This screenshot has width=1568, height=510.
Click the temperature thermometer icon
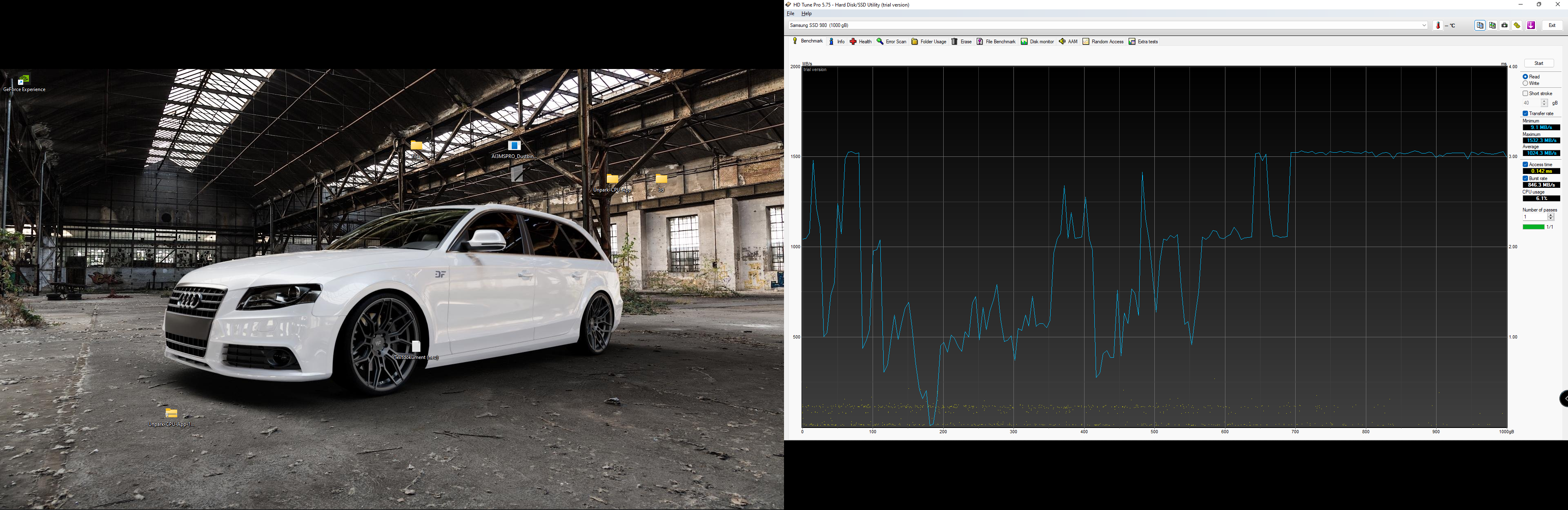pos(1438,26)
